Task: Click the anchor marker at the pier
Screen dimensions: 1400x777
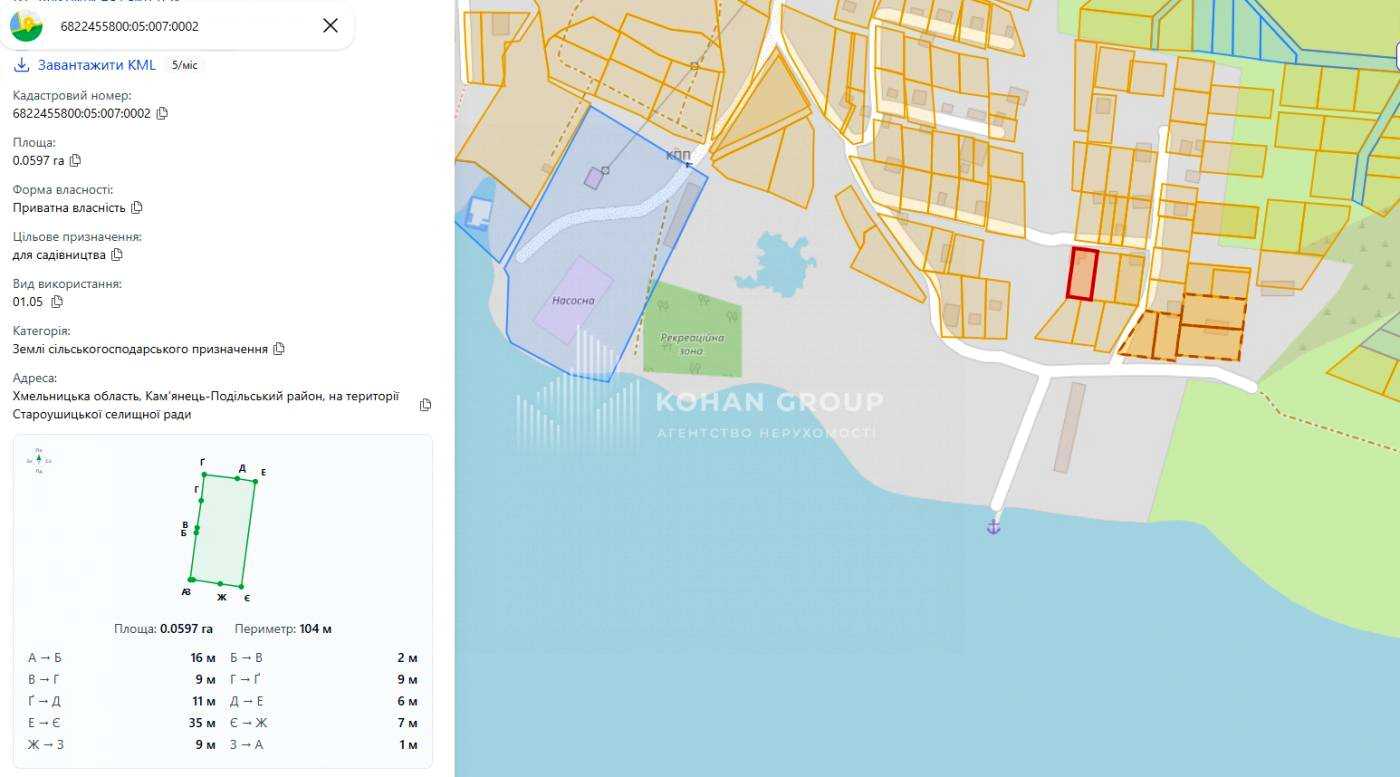Action: pos(993,526)
